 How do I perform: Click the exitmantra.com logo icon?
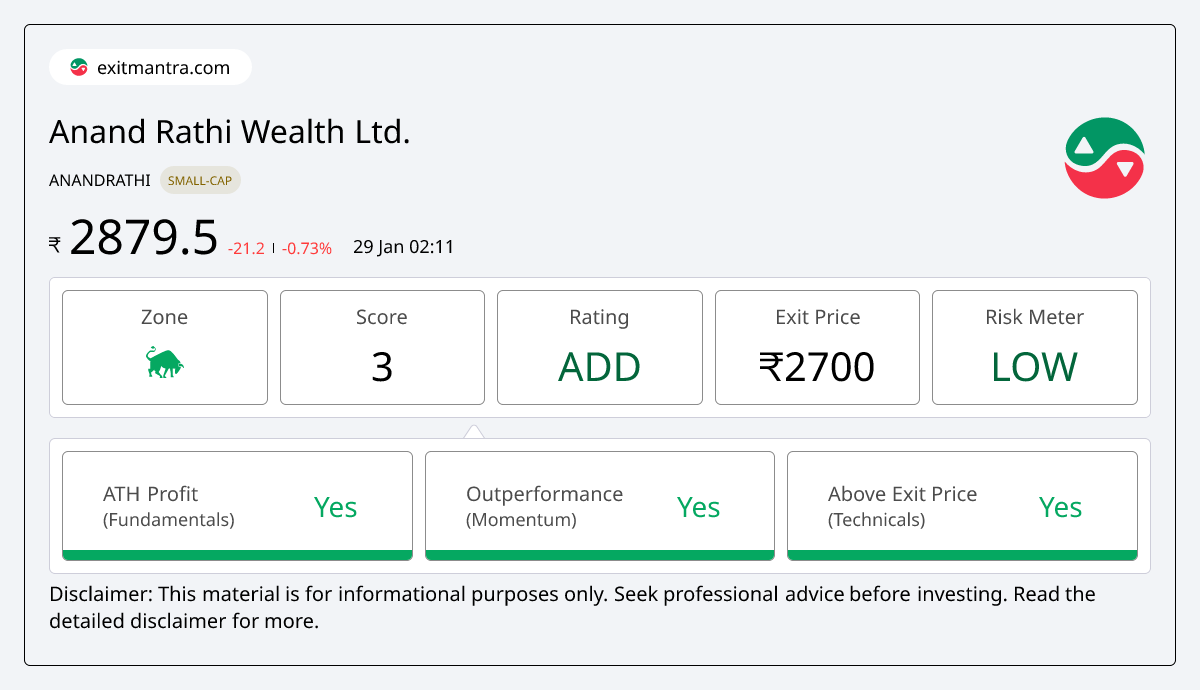(x=79, y=67)
